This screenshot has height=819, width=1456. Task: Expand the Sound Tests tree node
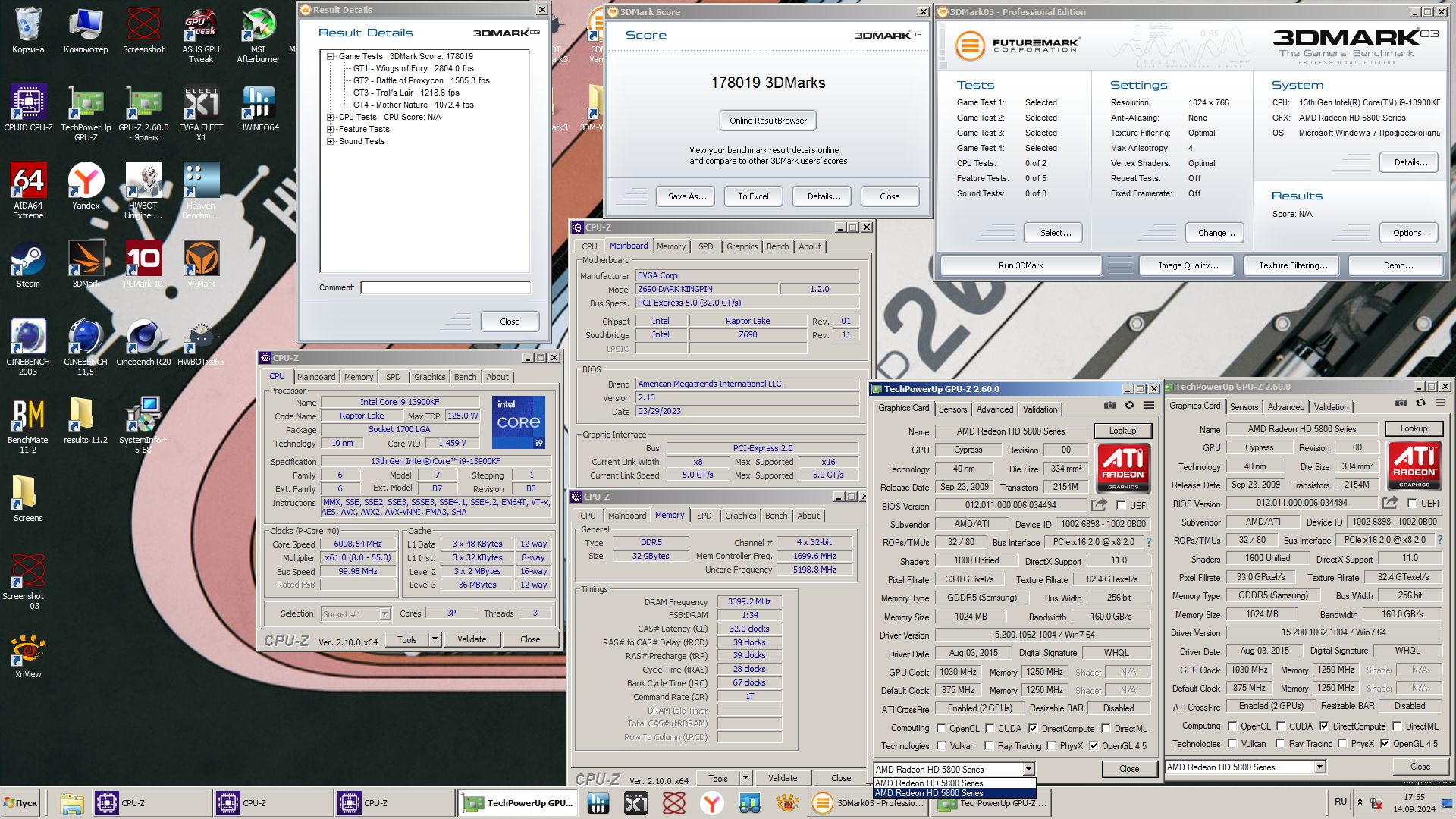tap(331, 141)
